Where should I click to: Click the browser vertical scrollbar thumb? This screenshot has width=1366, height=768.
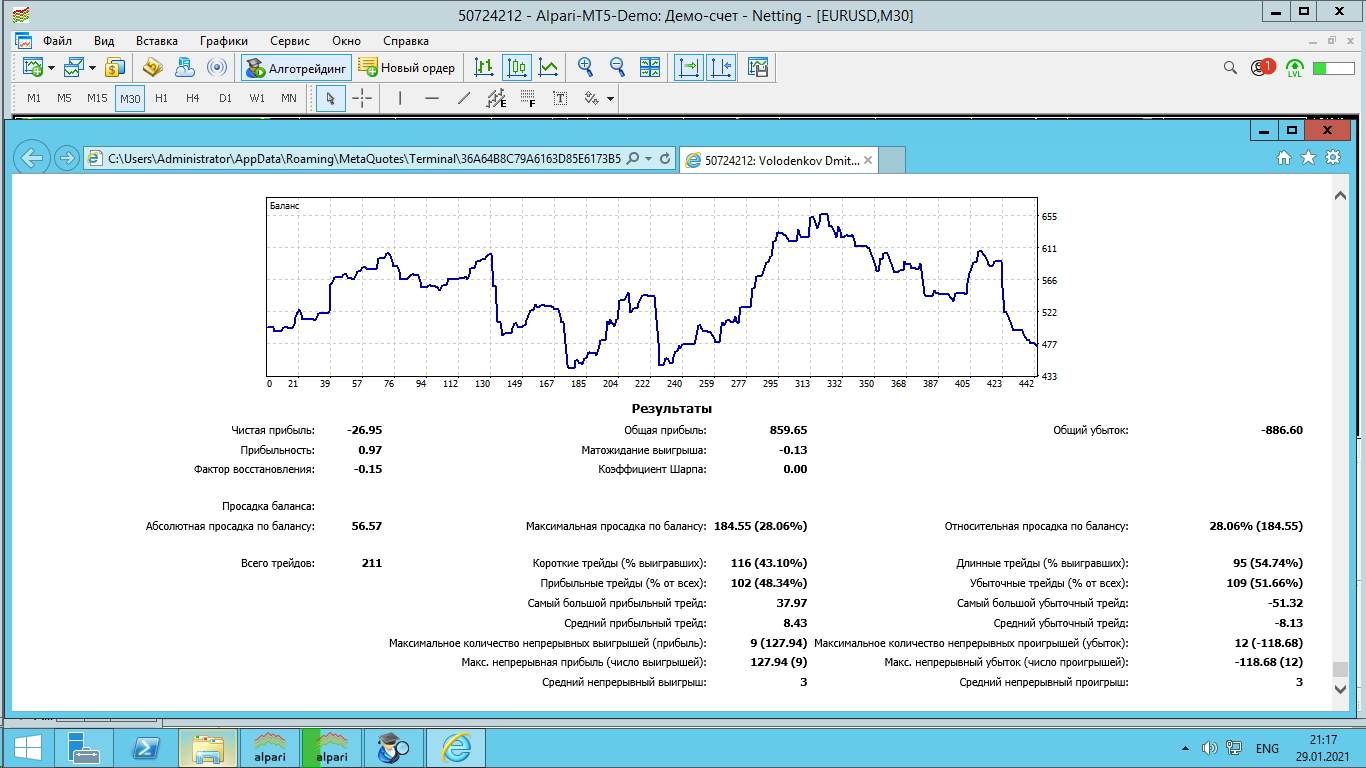coord(1339,669)
